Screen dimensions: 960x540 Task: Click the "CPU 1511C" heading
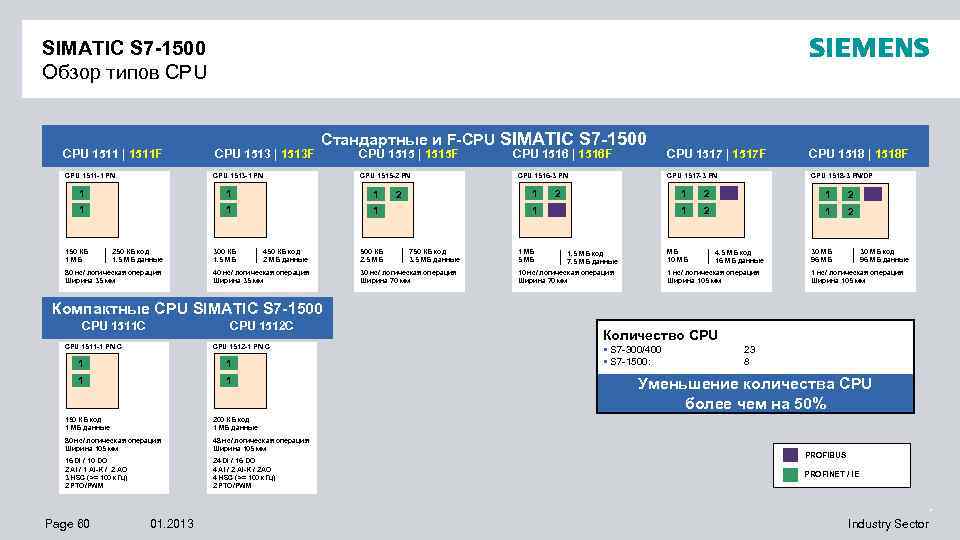tap(113, 326)
